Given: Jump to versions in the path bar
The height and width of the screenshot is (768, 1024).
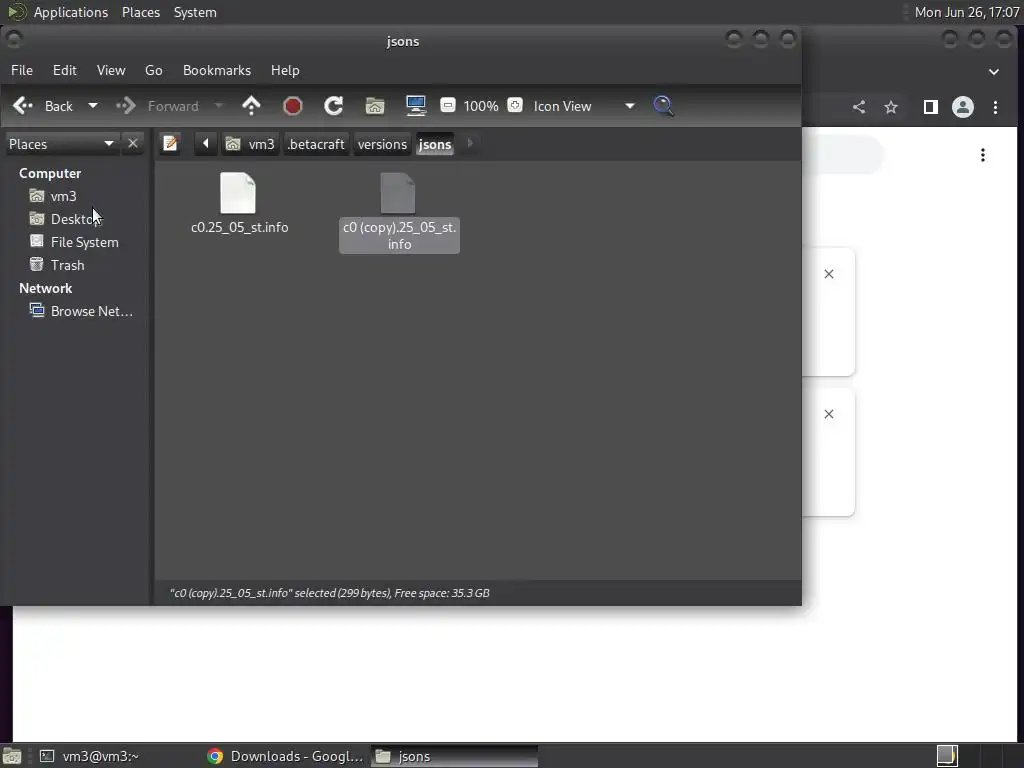Looking at the screenshot, I should click(382, 144).
